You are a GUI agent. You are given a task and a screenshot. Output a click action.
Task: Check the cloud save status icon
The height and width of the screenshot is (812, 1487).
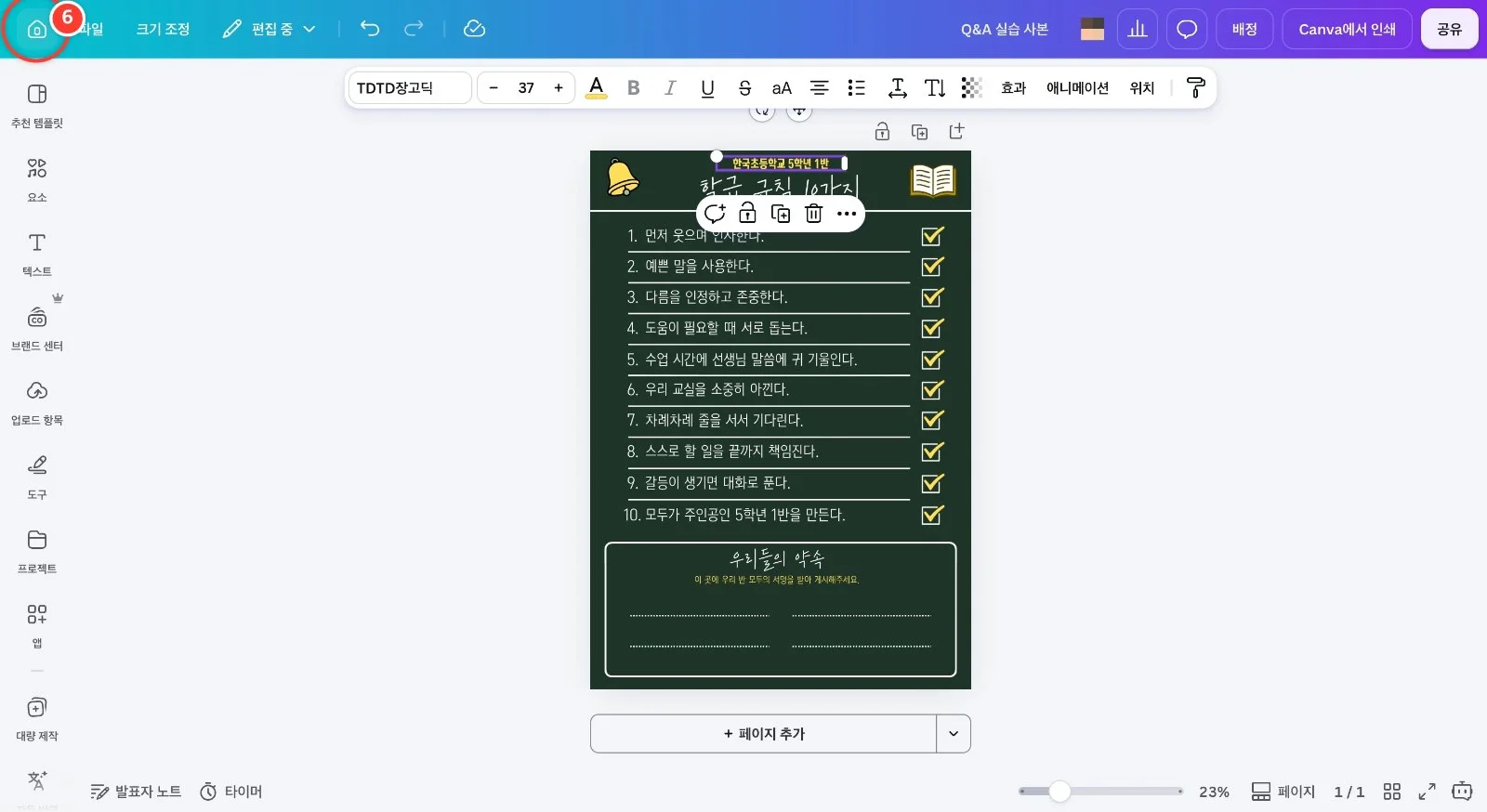click(x=474, y=29)
